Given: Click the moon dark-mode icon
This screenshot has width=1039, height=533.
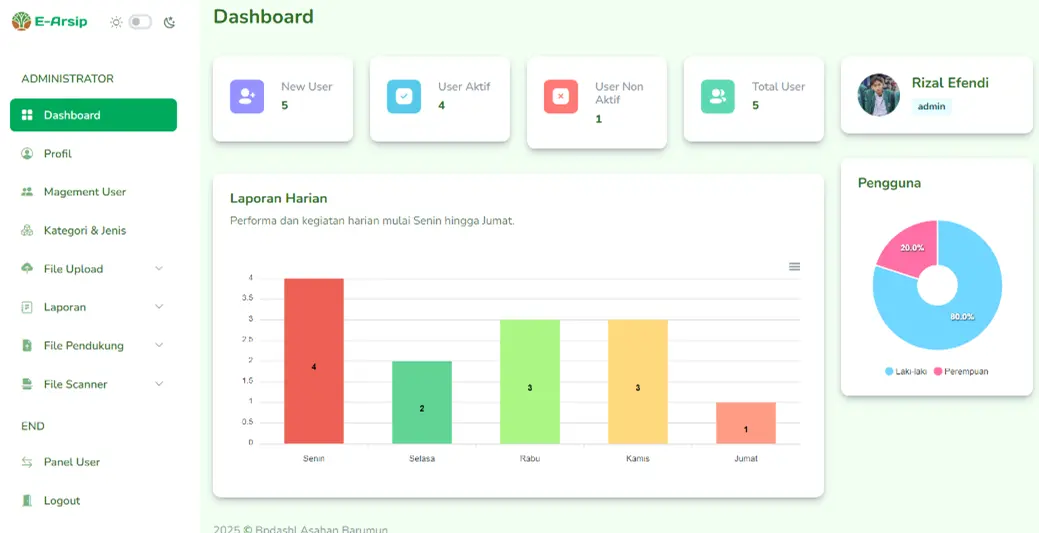Looking at the screenshot, I should (x=170, y=23).
